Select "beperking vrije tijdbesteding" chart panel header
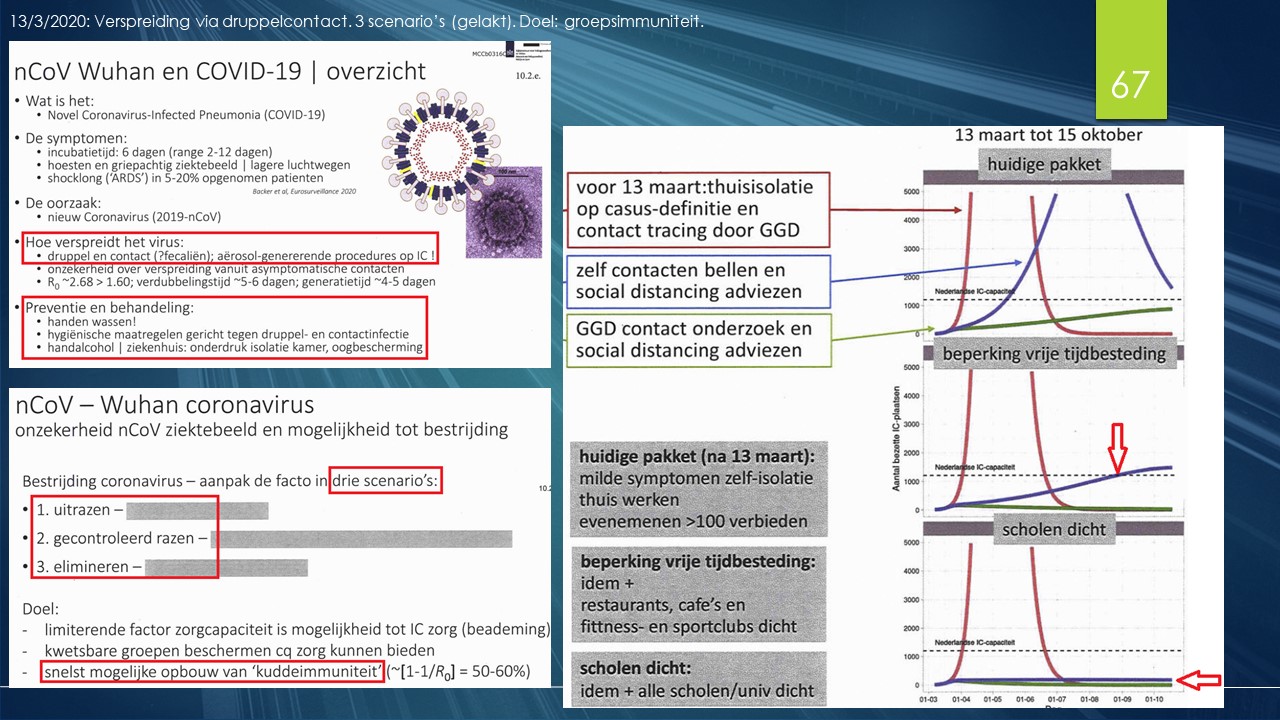 click(x=1054, y=354)
